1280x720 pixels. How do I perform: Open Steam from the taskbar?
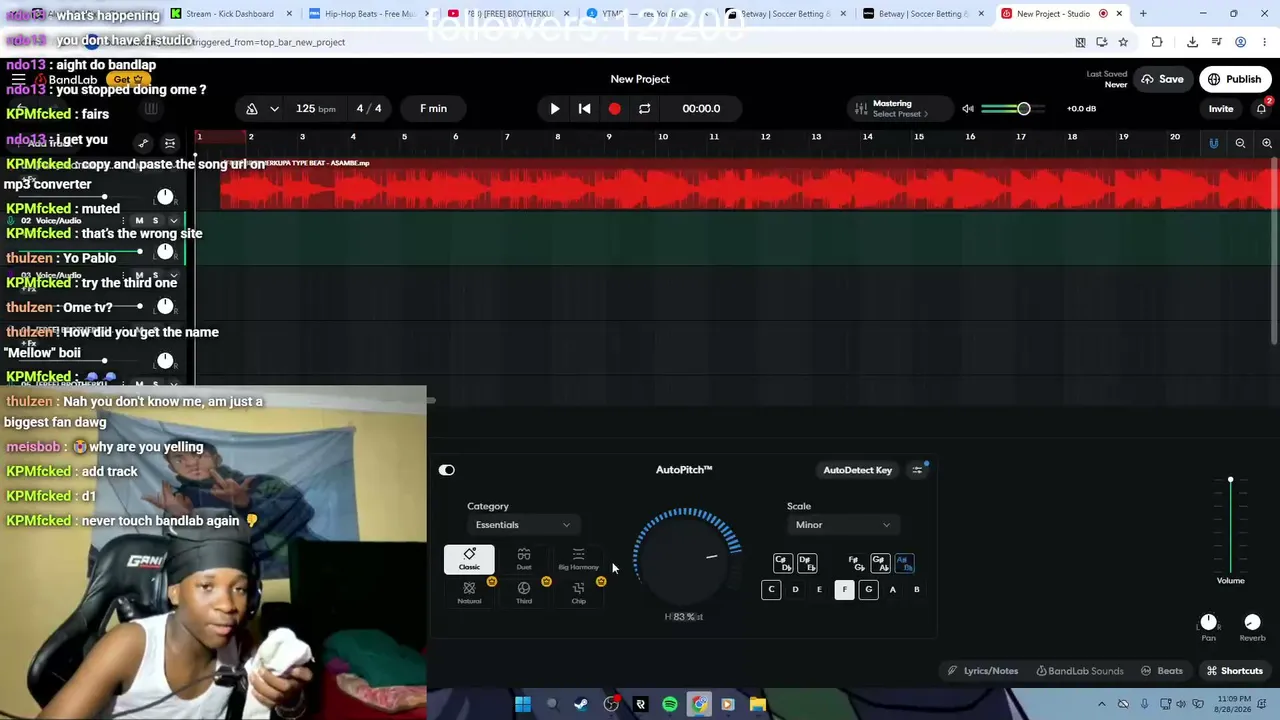tap(581, 705)
